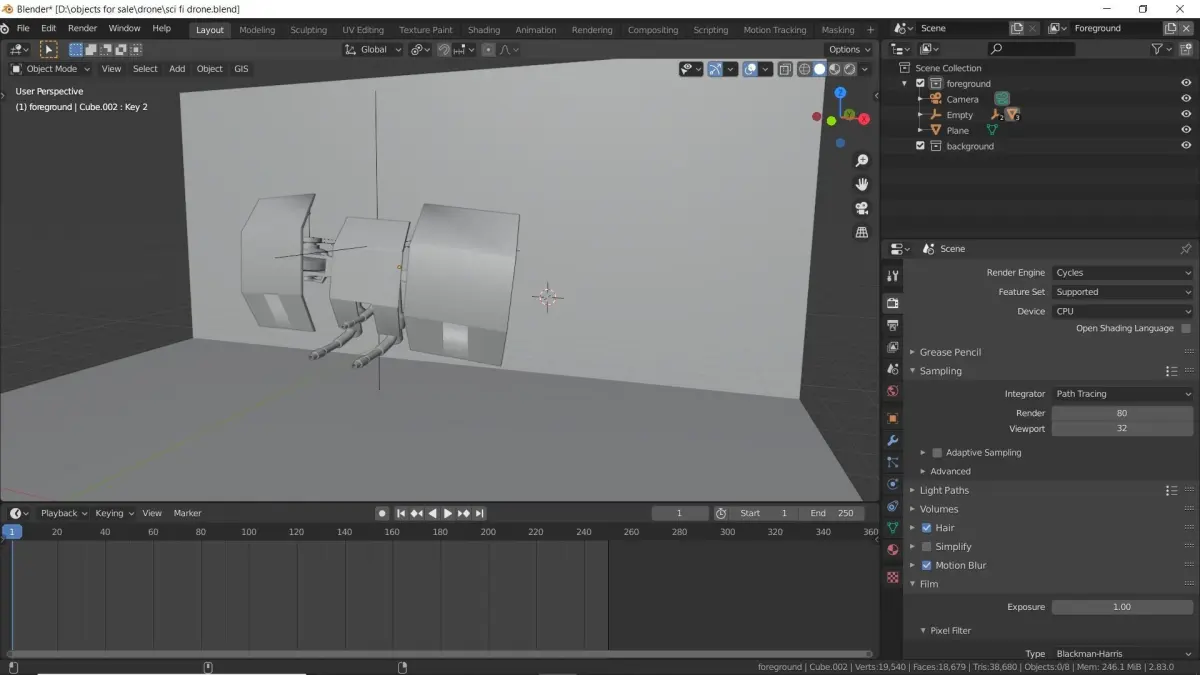Toggle visibility eye for background collection
Viewport: 1200px width, 675px height.
coord(1186,146)
